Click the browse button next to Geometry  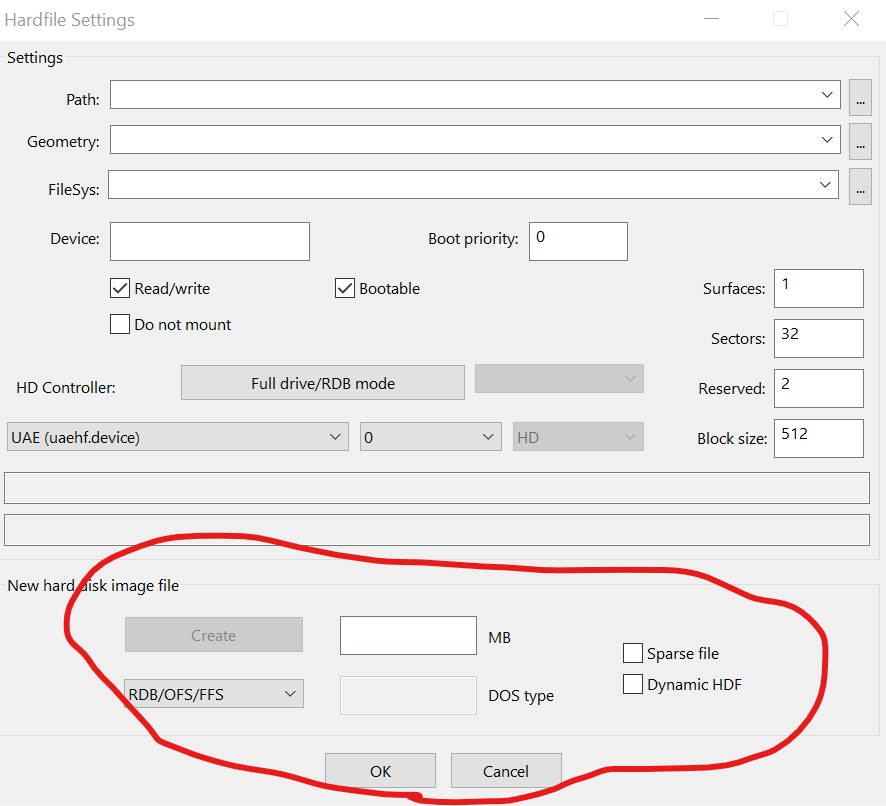(860, 141)
